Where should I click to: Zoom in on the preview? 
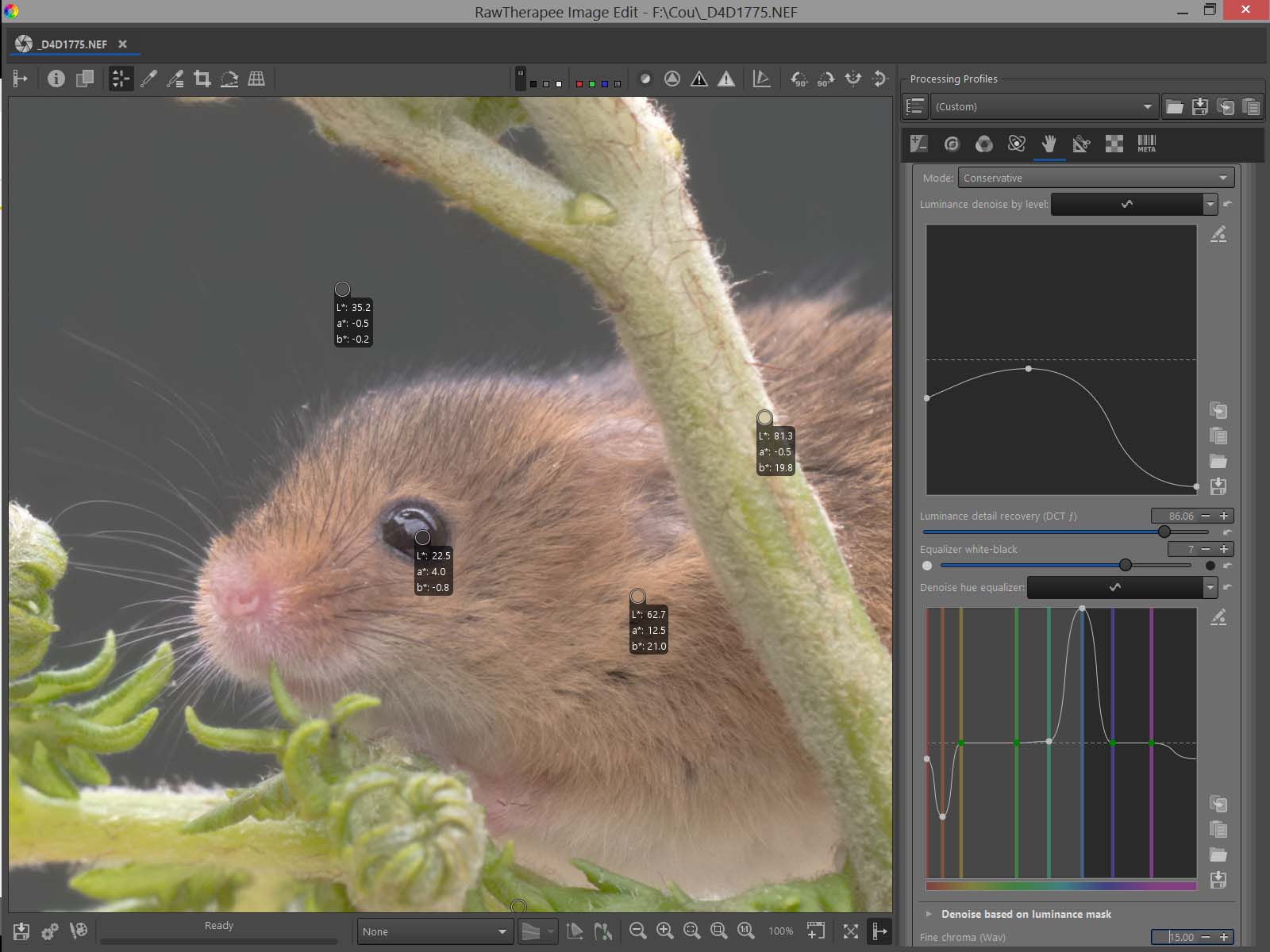tap(665, 931)
